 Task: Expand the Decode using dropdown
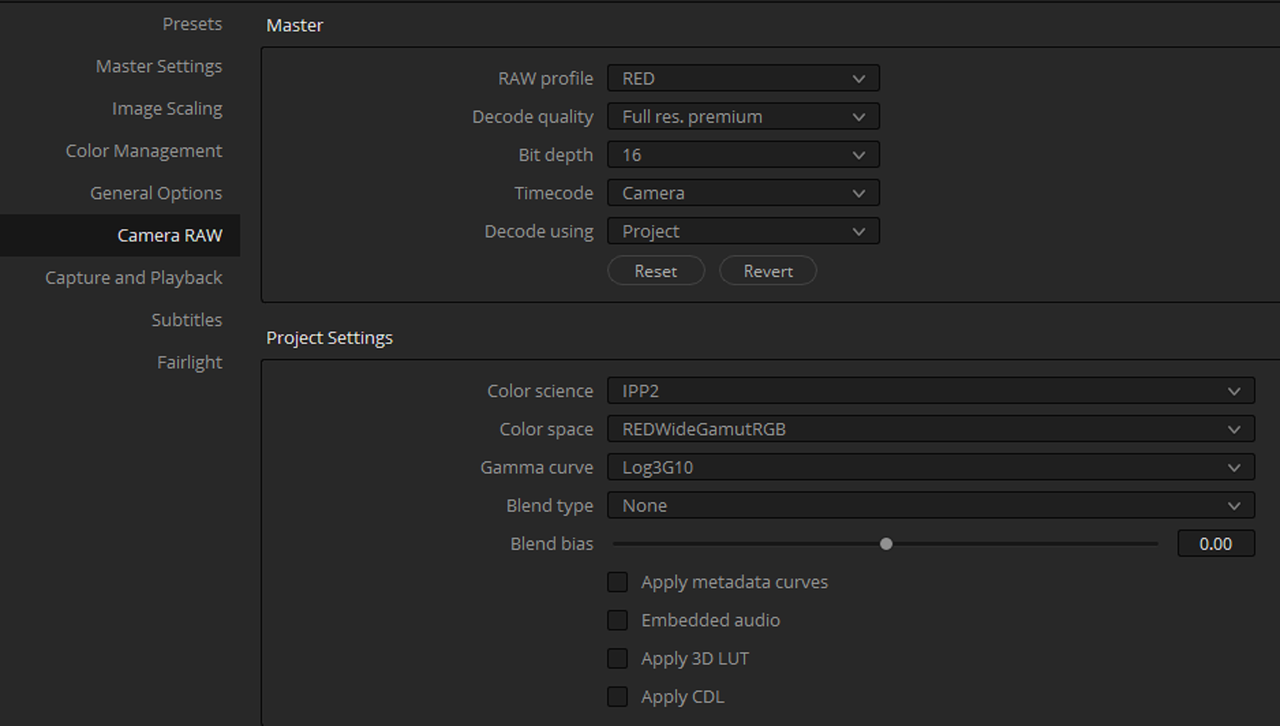coord(744,231)
